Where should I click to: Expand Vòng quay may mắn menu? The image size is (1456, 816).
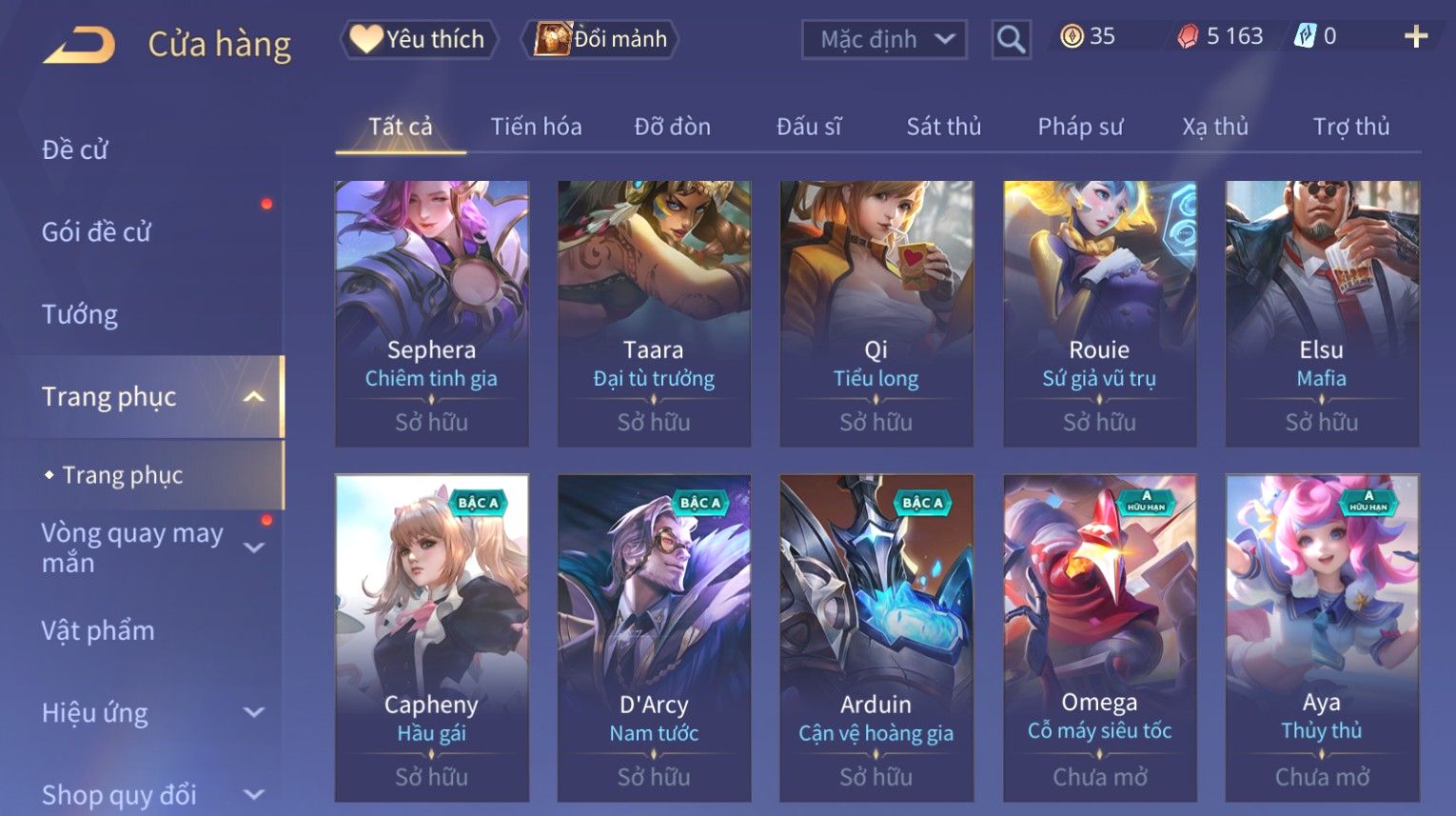click(x=254, y=547)
